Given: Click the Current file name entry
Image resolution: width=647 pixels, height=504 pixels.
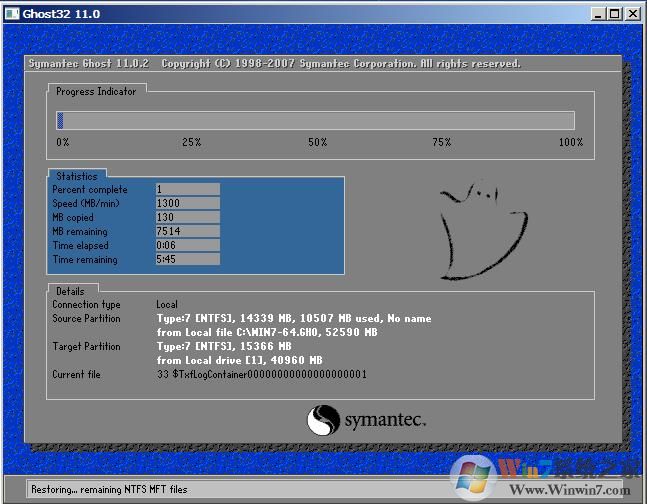Looking at the screenshot, I should (262, 375).
